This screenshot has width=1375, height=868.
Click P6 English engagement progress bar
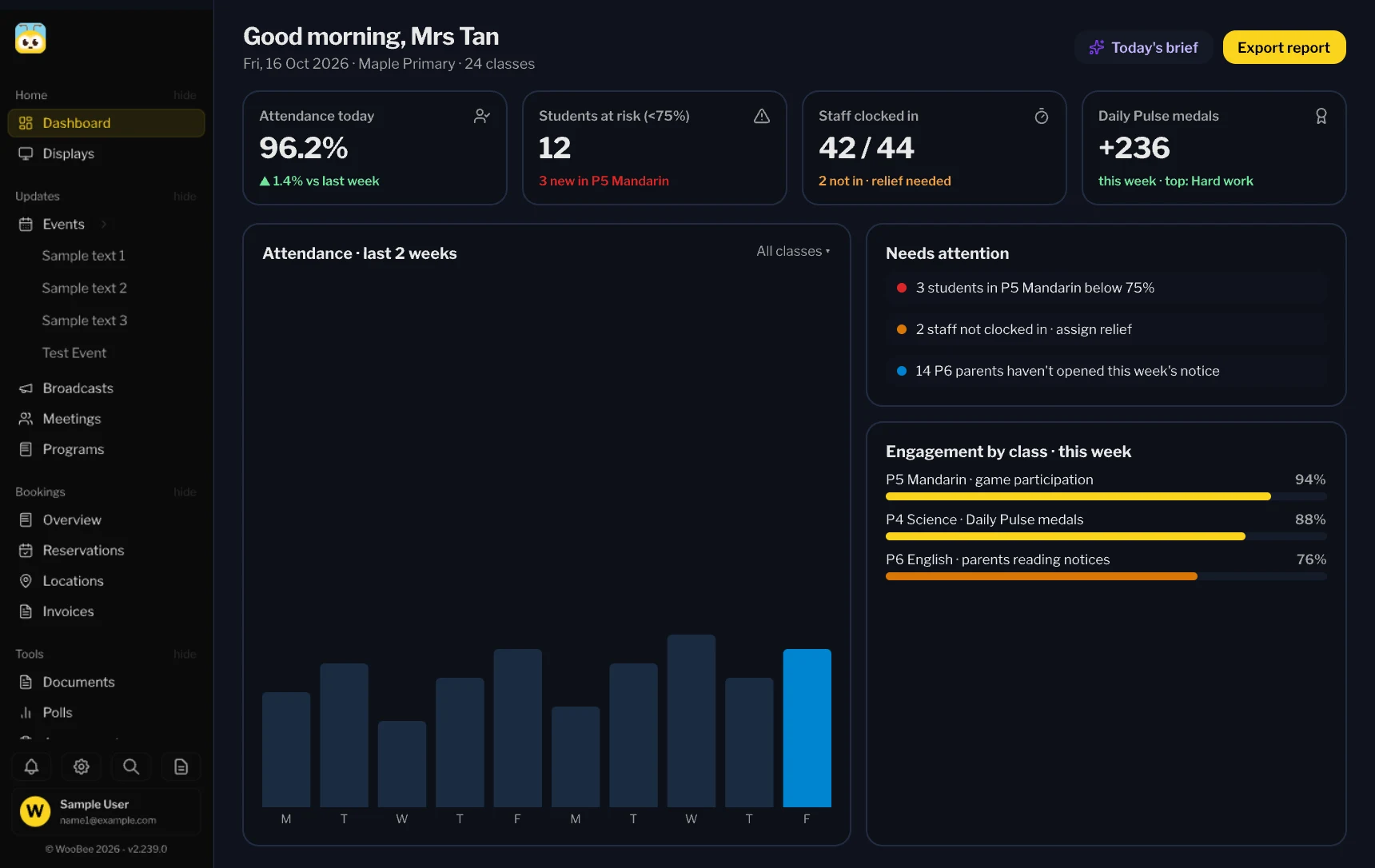tap(1106, 576)
